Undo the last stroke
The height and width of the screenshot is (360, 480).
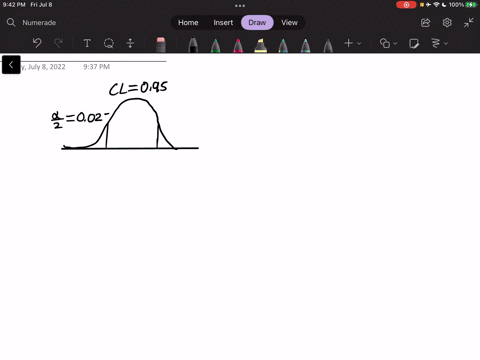(x=37, y=43)
